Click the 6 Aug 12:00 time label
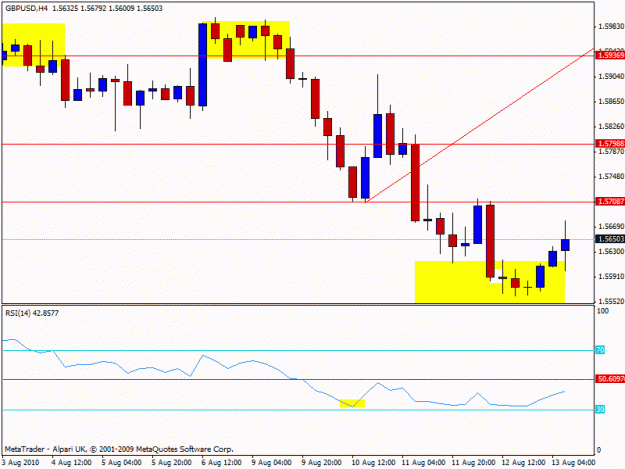The height and width of the screenshot is (469, 625). click(222, 463)
